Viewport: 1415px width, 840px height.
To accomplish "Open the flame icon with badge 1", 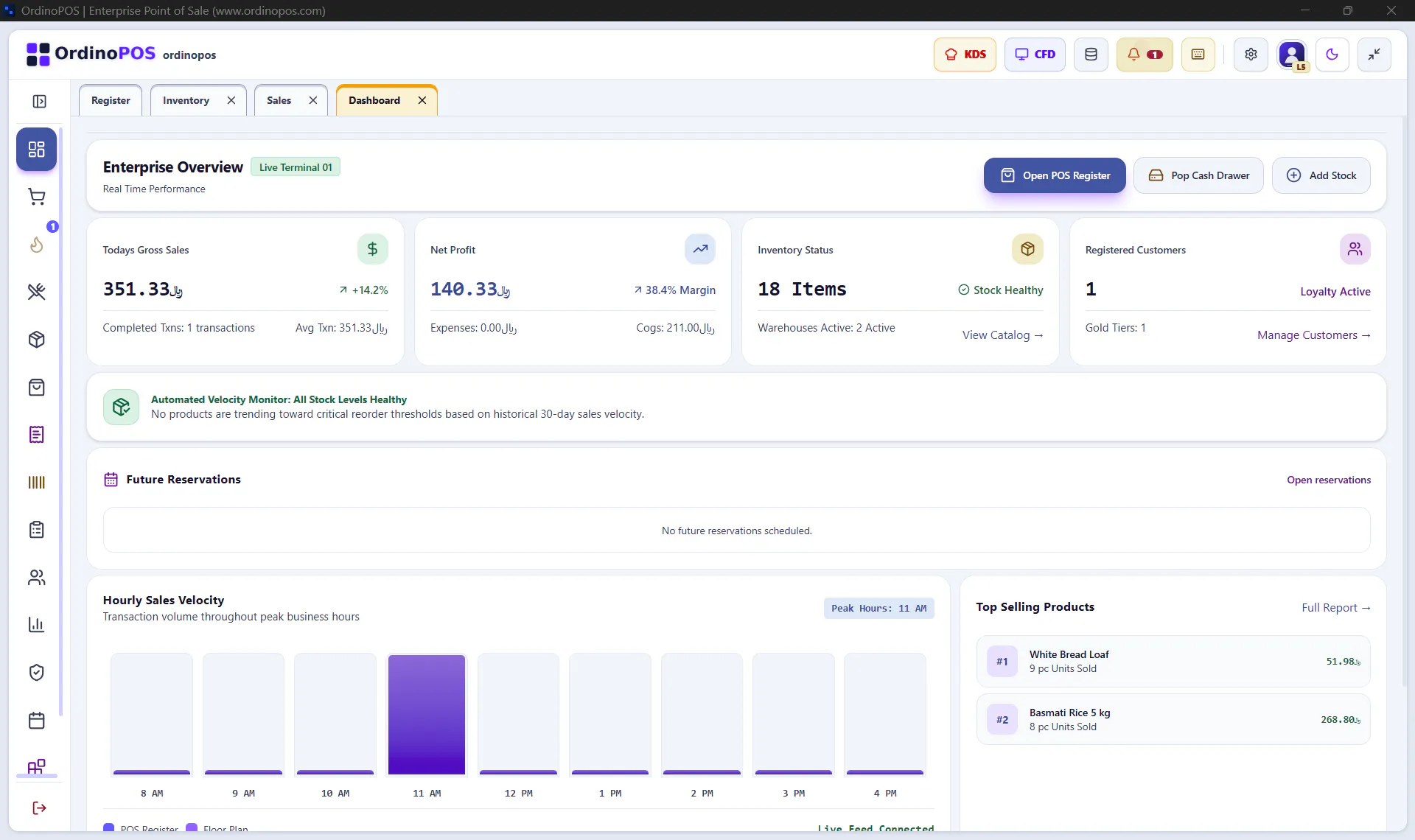I will (x=36, y=244).
